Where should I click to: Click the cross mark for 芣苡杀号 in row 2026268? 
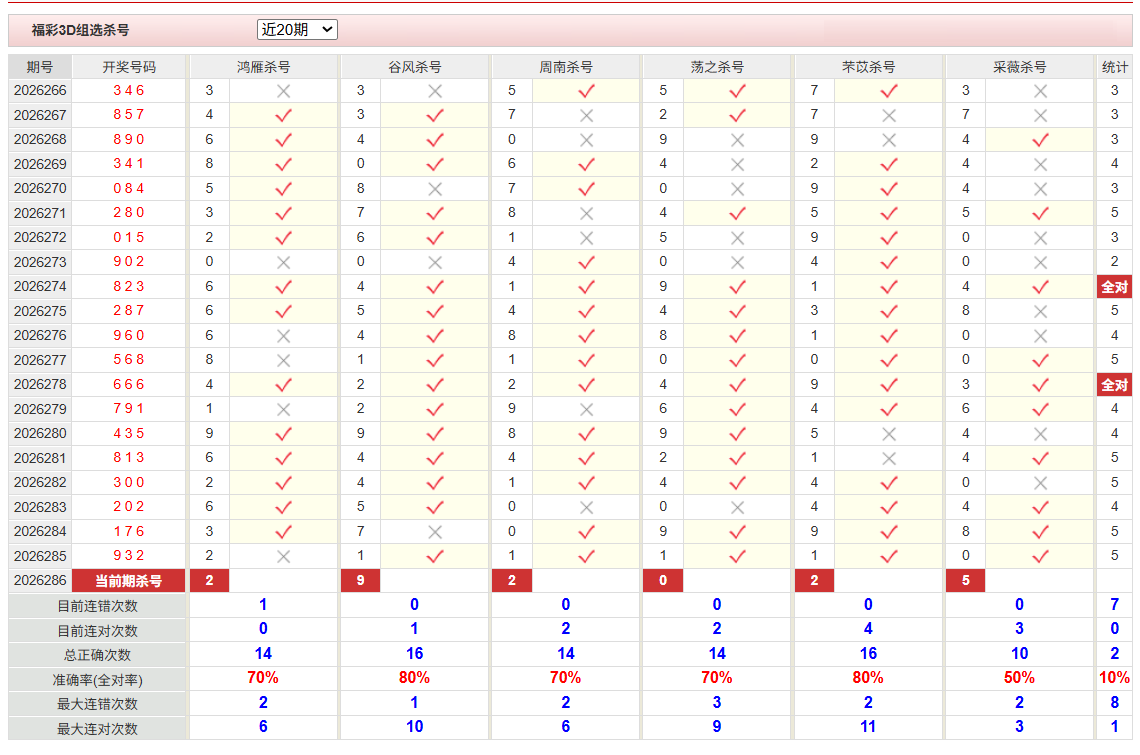pyautogui.click(x=888, y=140)
